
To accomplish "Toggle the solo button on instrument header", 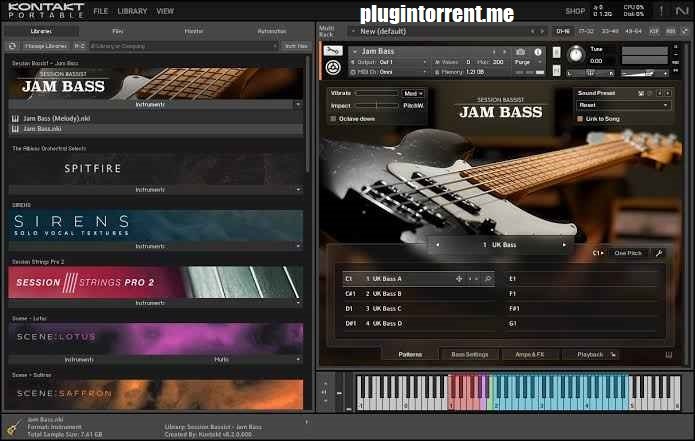I will click(556, 52).
